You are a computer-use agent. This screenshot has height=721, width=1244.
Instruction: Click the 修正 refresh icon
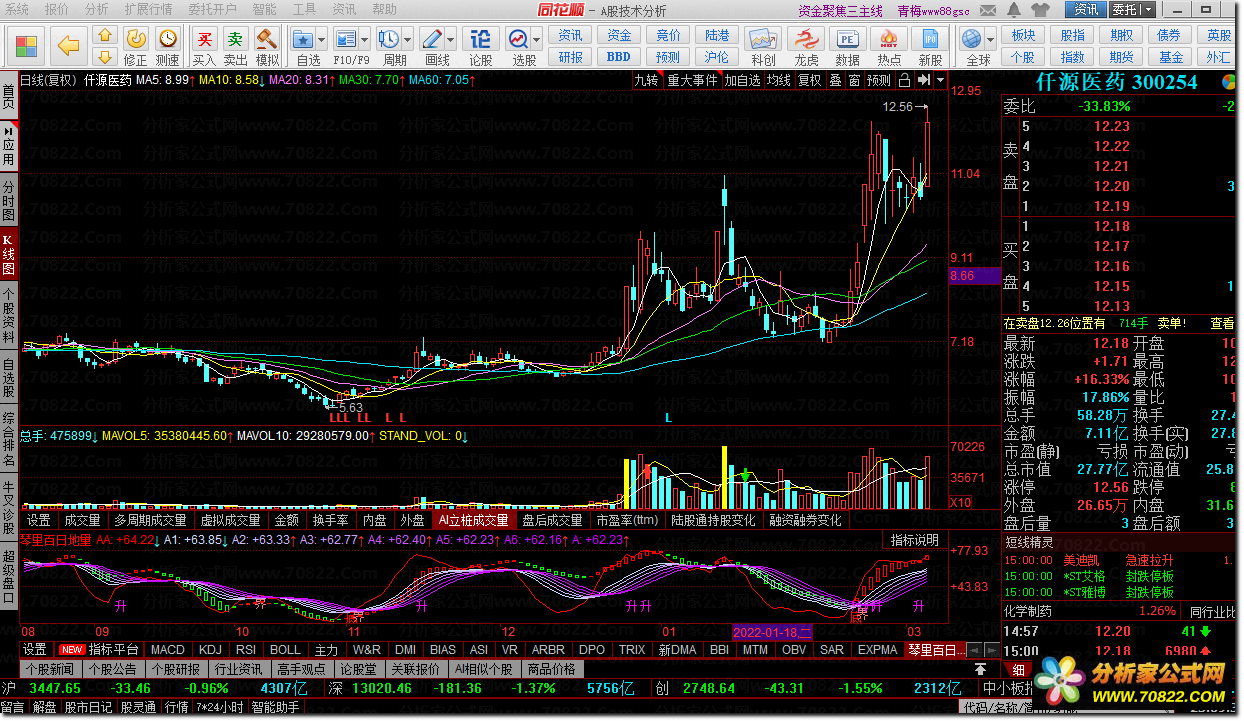click(136, 38)
